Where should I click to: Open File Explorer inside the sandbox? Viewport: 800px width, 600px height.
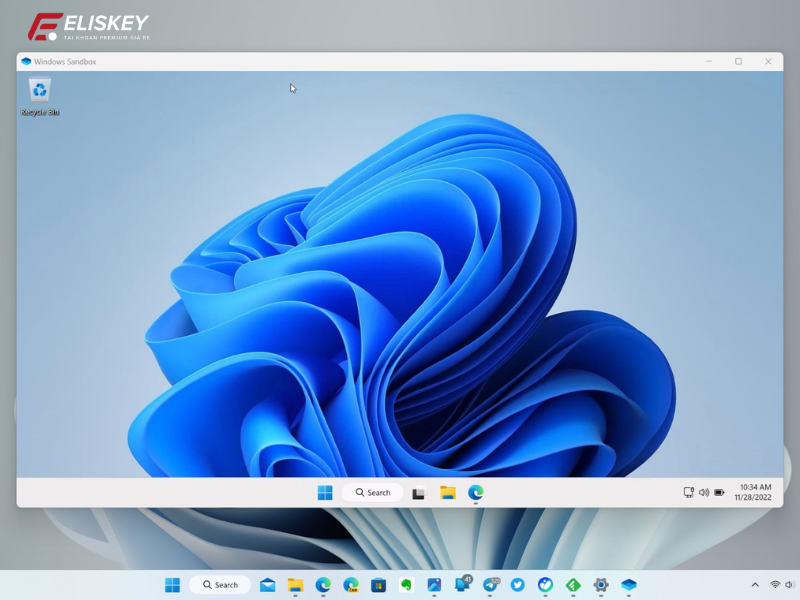pos(447,492)
